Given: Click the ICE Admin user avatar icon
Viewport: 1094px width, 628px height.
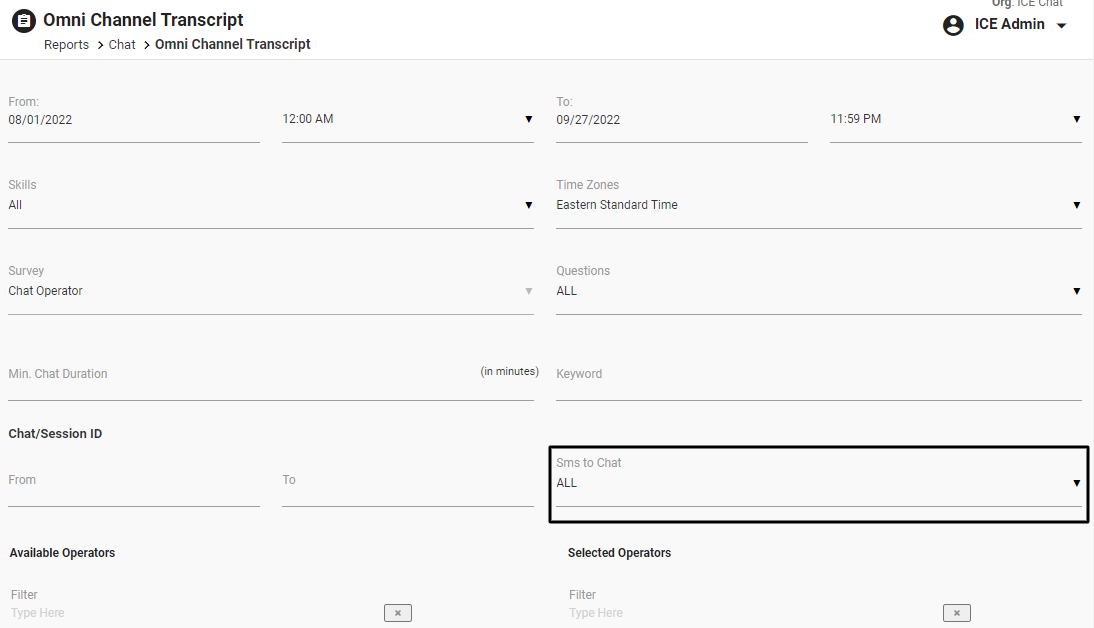Looking at the screenshot, I should pos(953,25).
